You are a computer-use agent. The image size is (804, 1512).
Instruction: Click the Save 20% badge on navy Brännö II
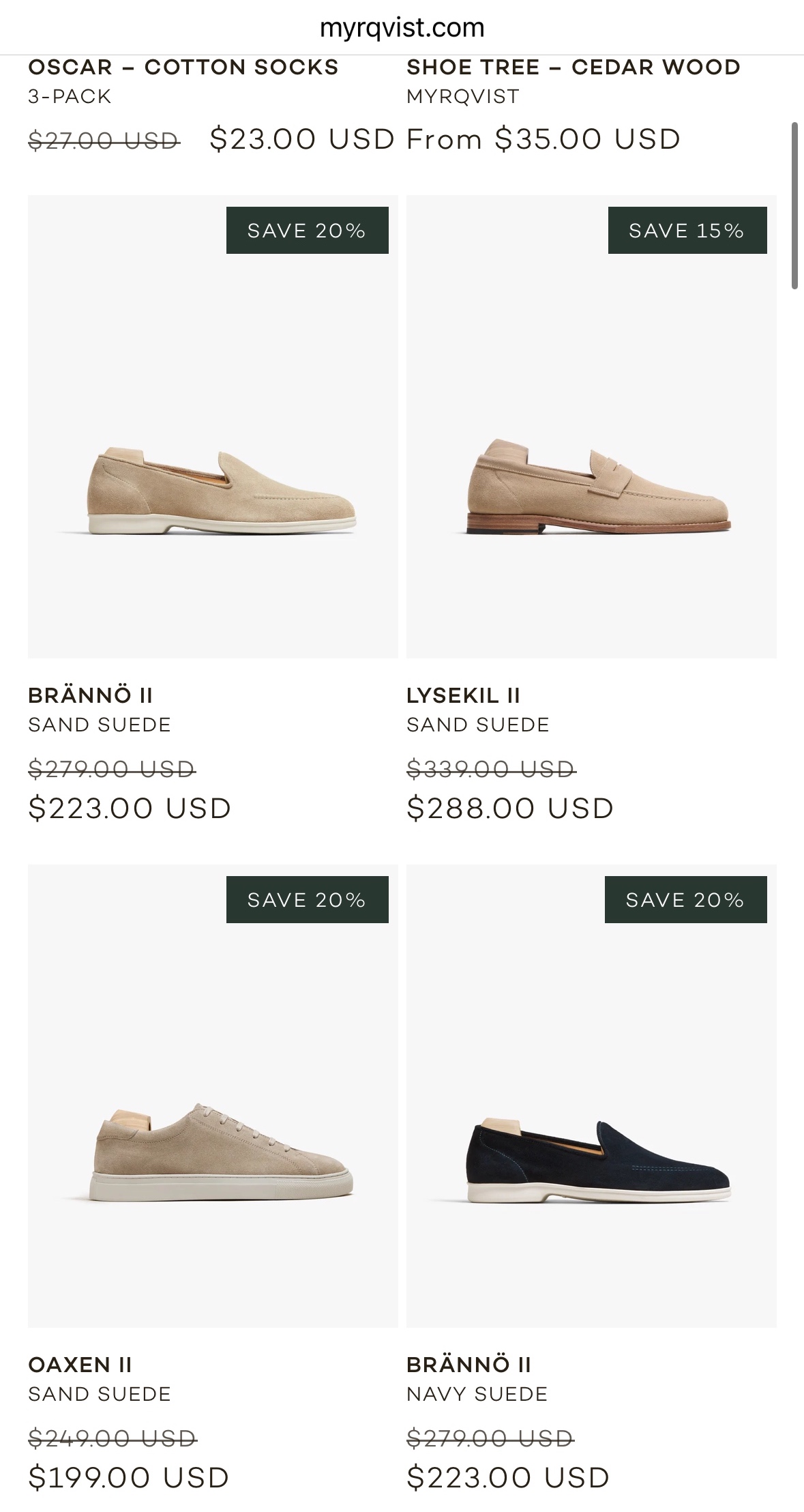tap(685, 900)
